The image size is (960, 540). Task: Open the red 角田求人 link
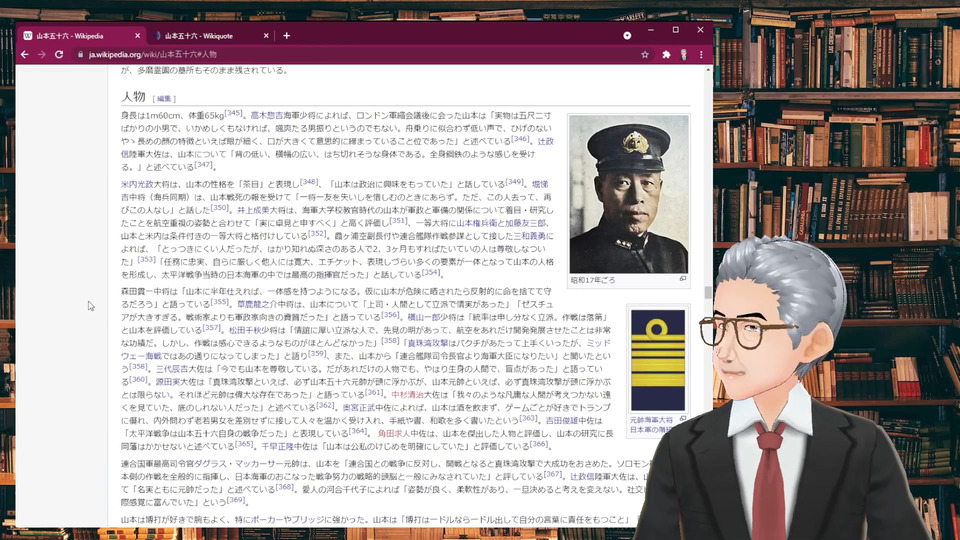point(394,433)
